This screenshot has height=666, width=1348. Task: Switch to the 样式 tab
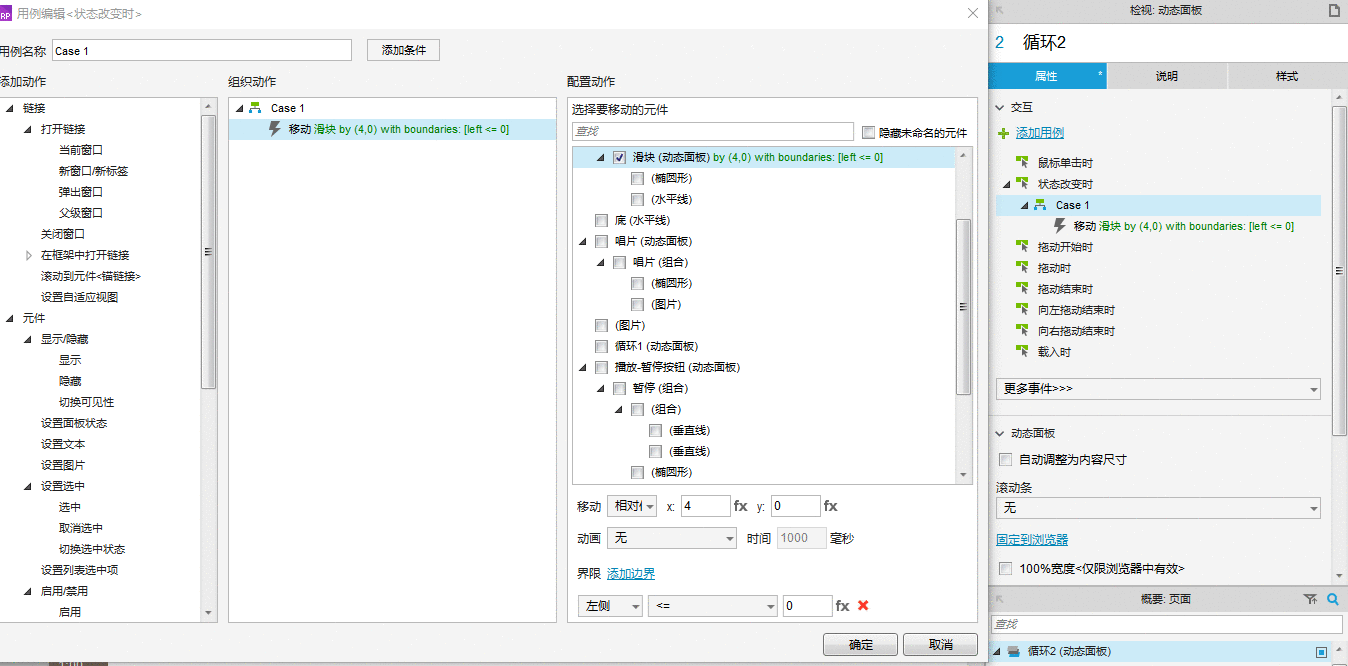point(1287,76)
